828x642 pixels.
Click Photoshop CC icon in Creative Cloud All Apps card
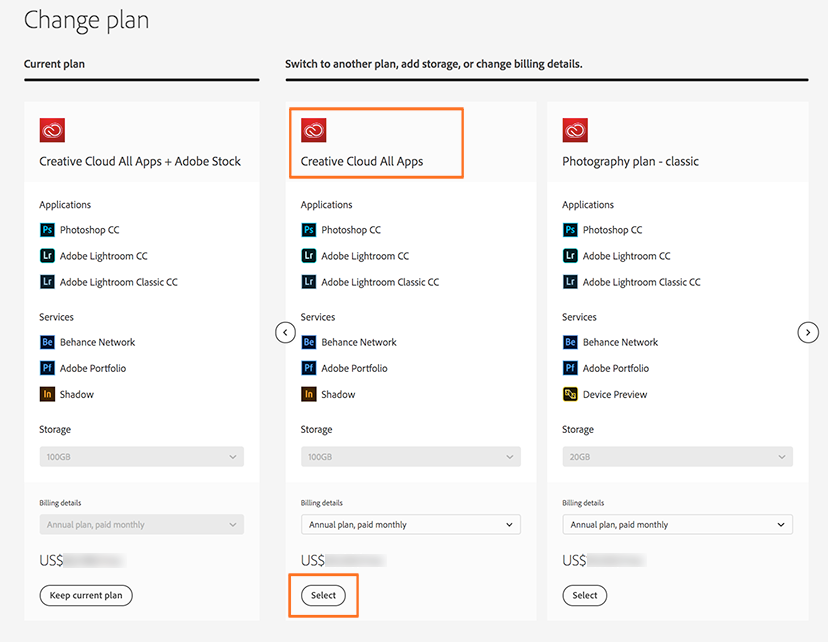coord(309,230)
